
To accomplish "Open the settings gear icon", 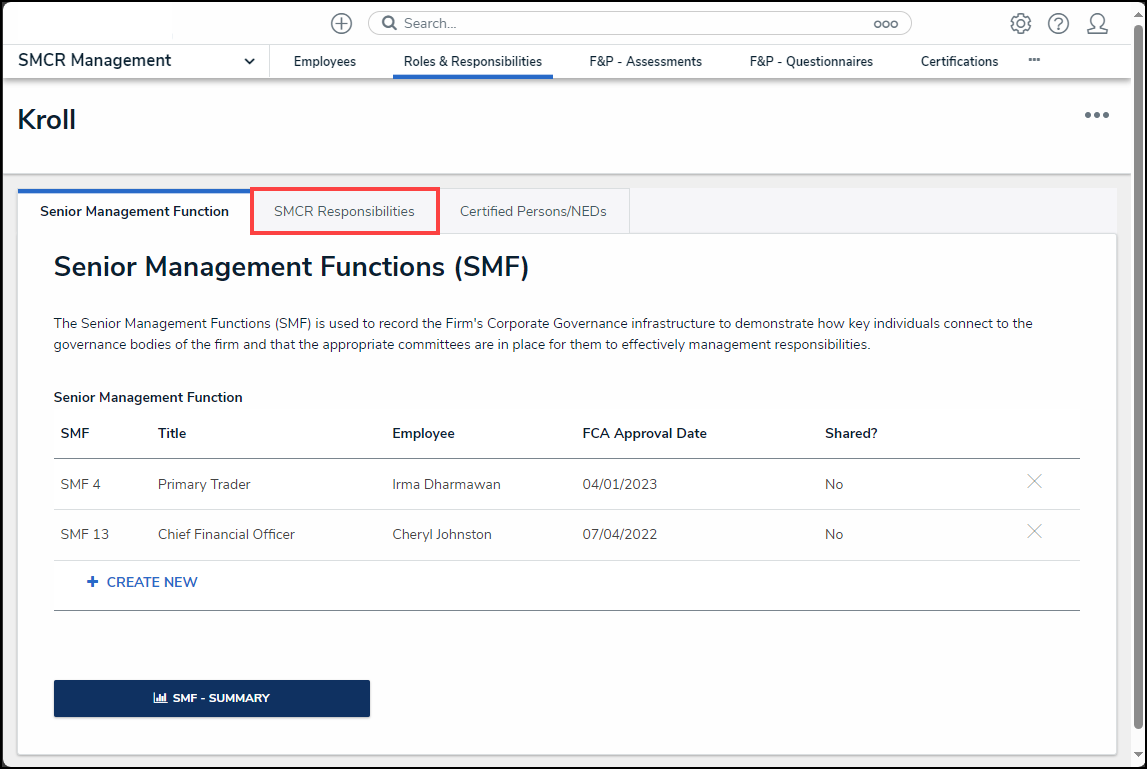I will [x=1020, y=23].
